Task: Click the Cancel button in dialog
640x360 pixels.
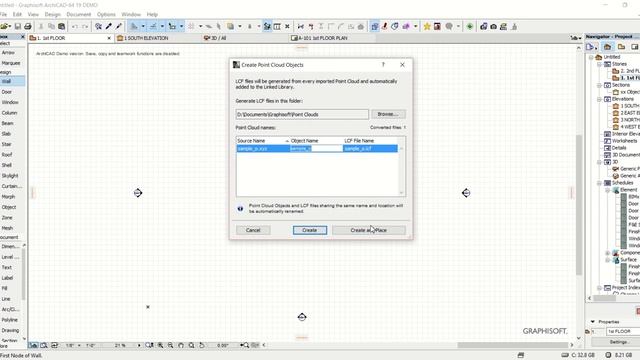Action: point(253,230)
